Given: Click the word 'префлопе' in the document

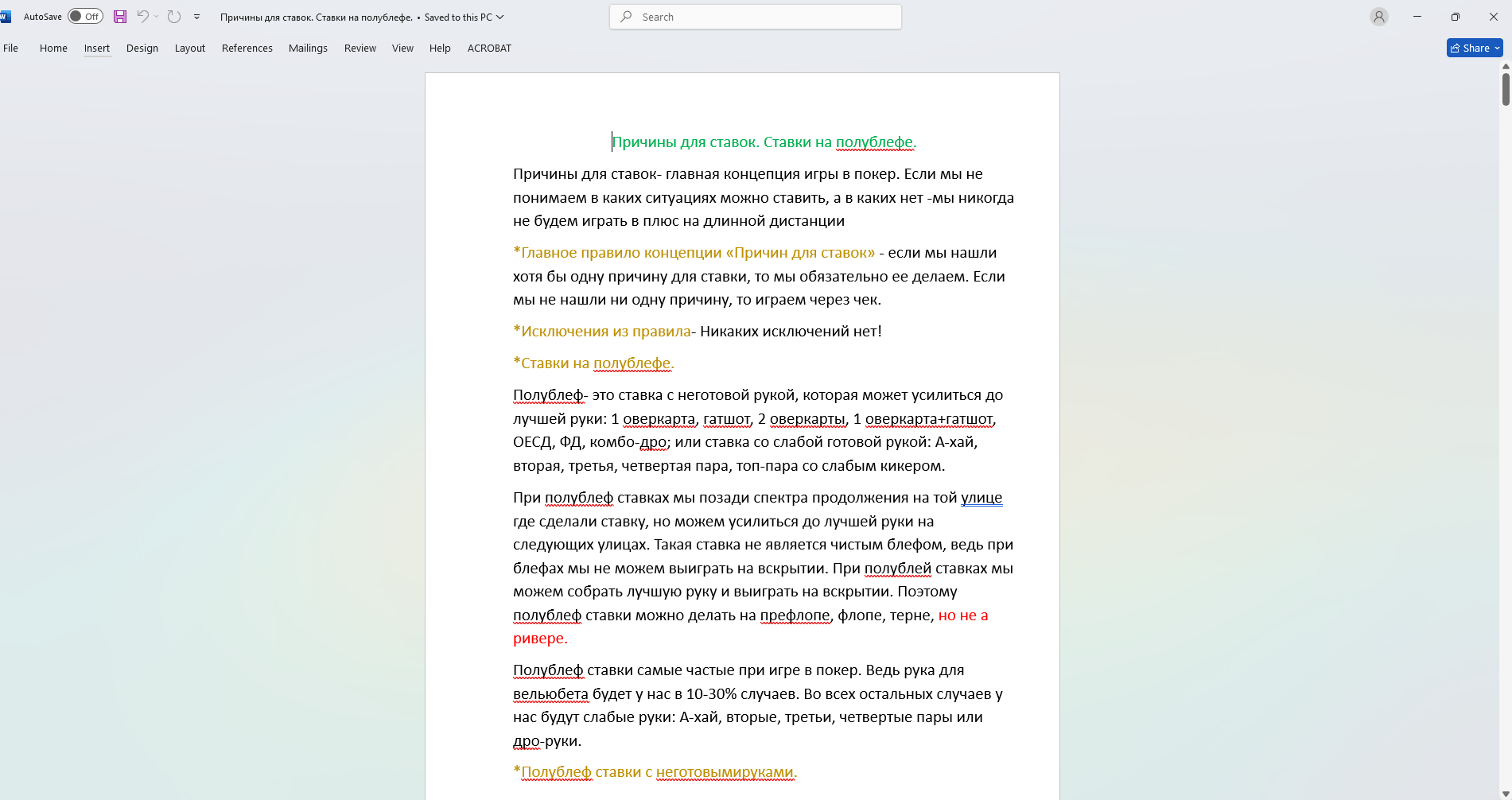Looking at the screenshot, I should pos(795,616).
